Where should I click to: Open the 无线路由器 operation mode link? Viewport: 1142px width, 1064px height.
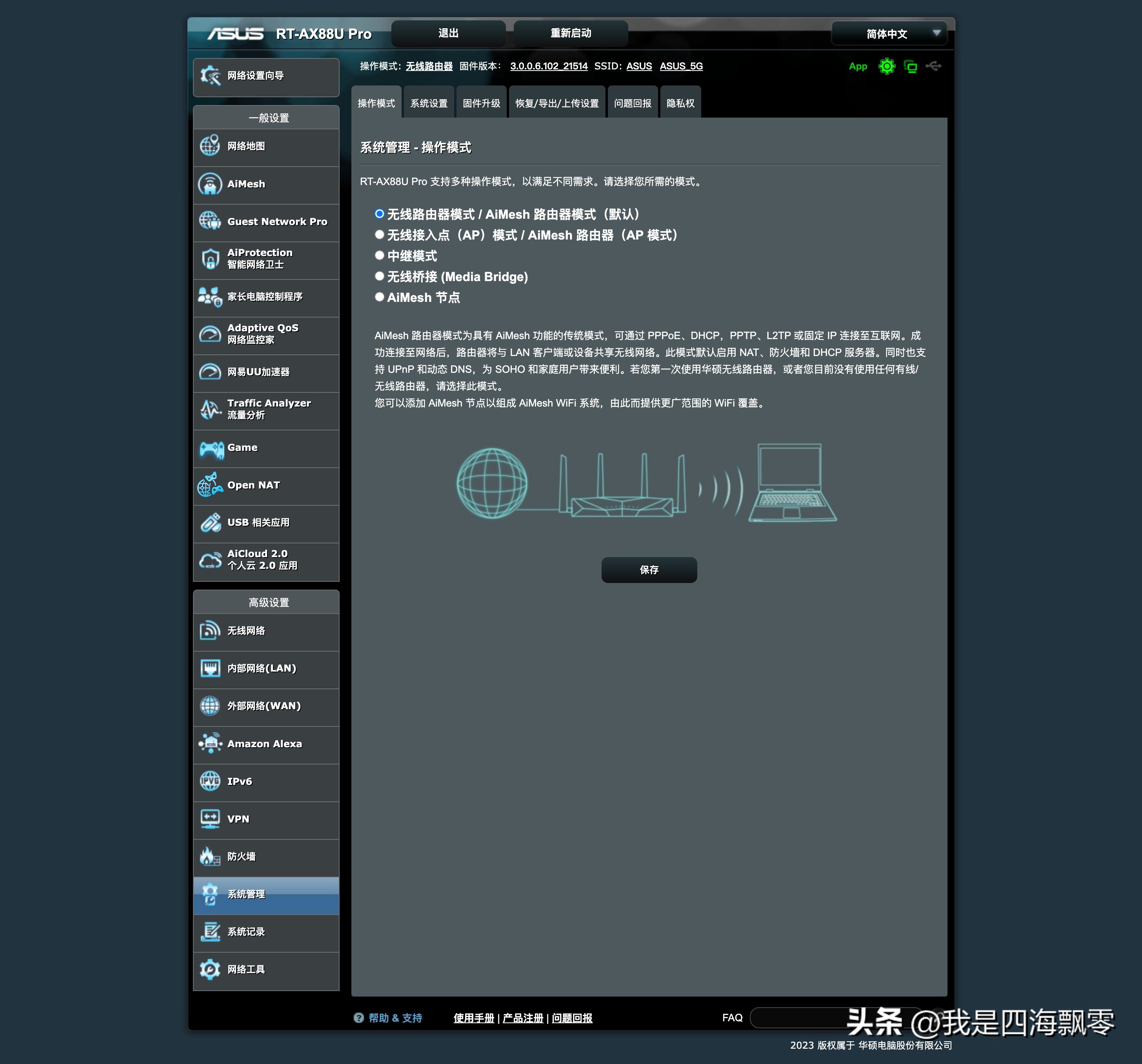point(429,66)
